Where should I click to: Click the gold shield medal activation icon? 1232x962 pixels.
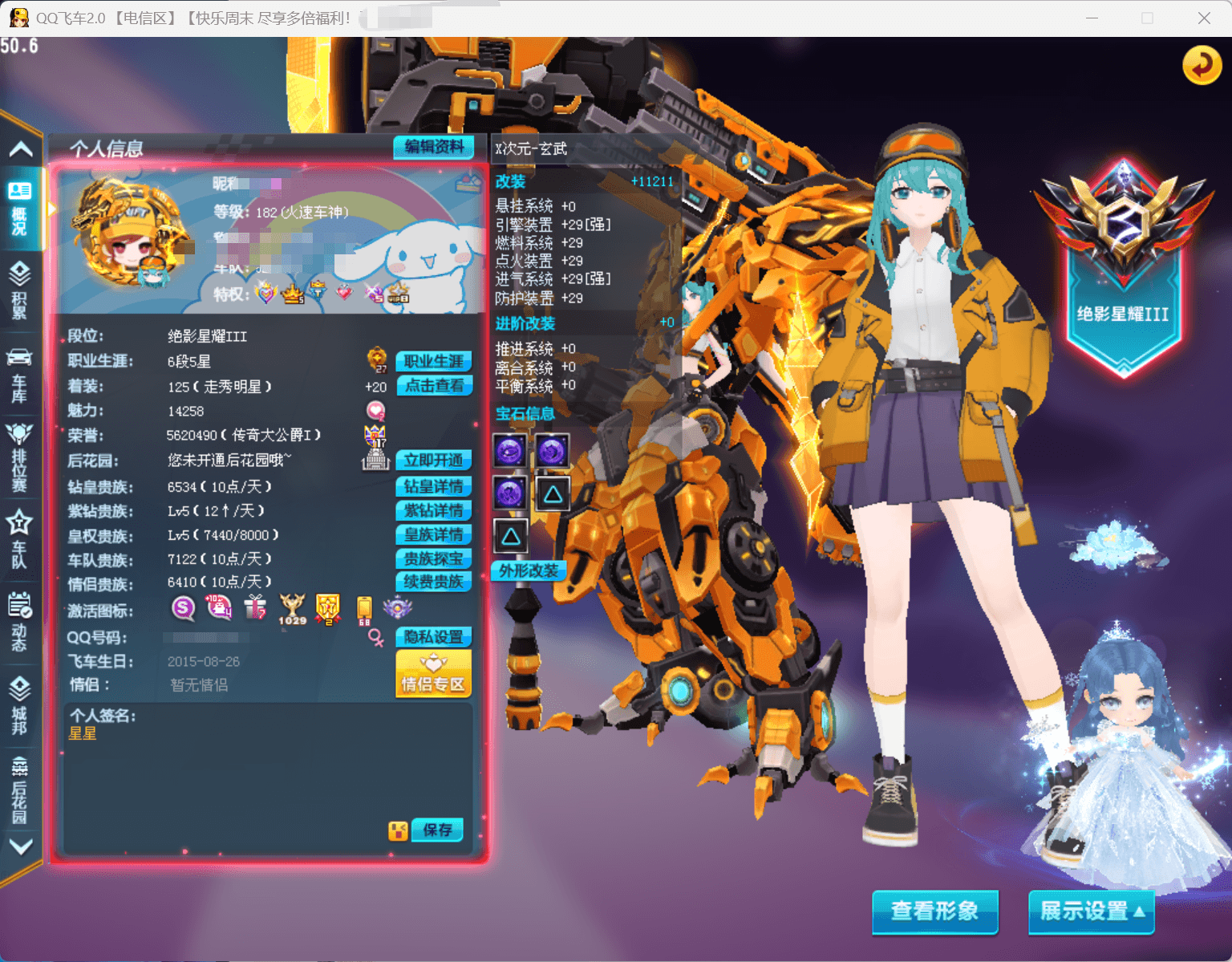coord(328,609)
